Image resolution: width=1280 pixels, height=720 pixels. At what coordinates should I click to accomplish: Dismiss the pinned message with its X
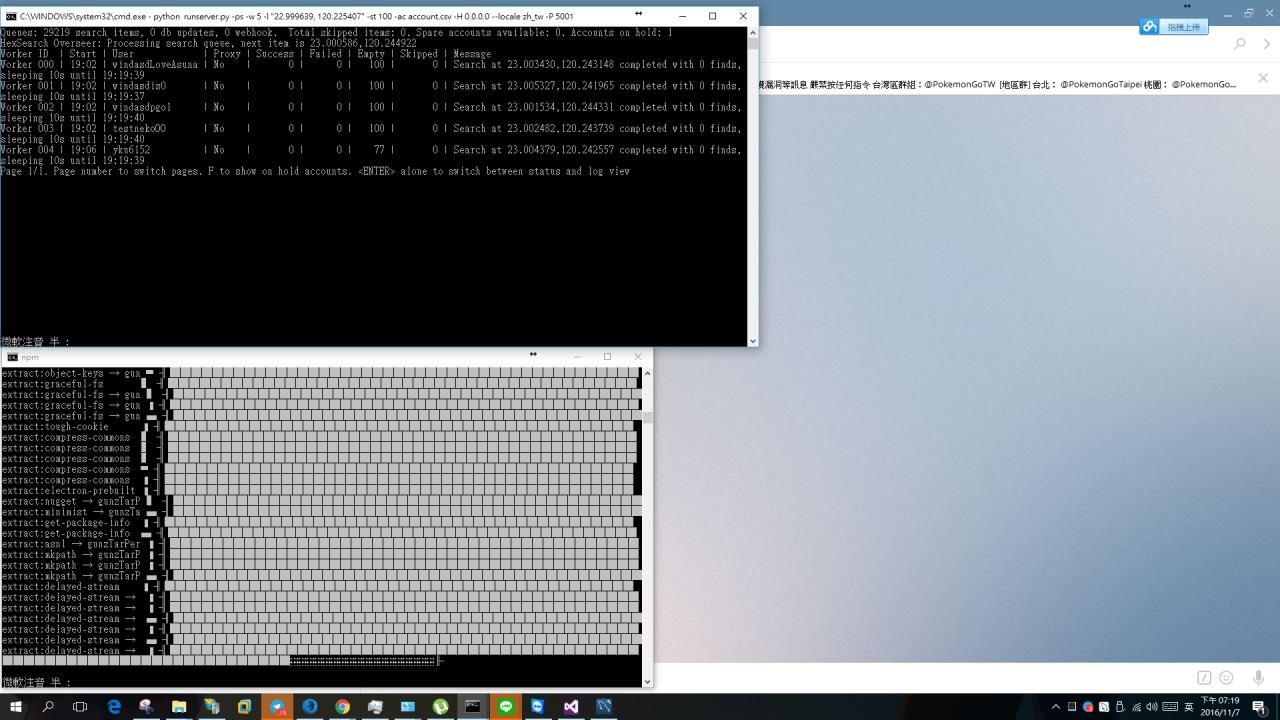pyautogui.click(x=1263, y=78)
